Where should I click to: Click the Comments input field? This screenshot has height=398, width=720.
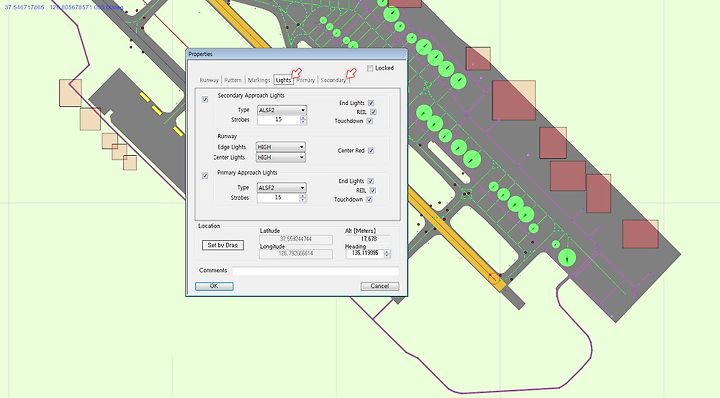click(x=315, y=271)
